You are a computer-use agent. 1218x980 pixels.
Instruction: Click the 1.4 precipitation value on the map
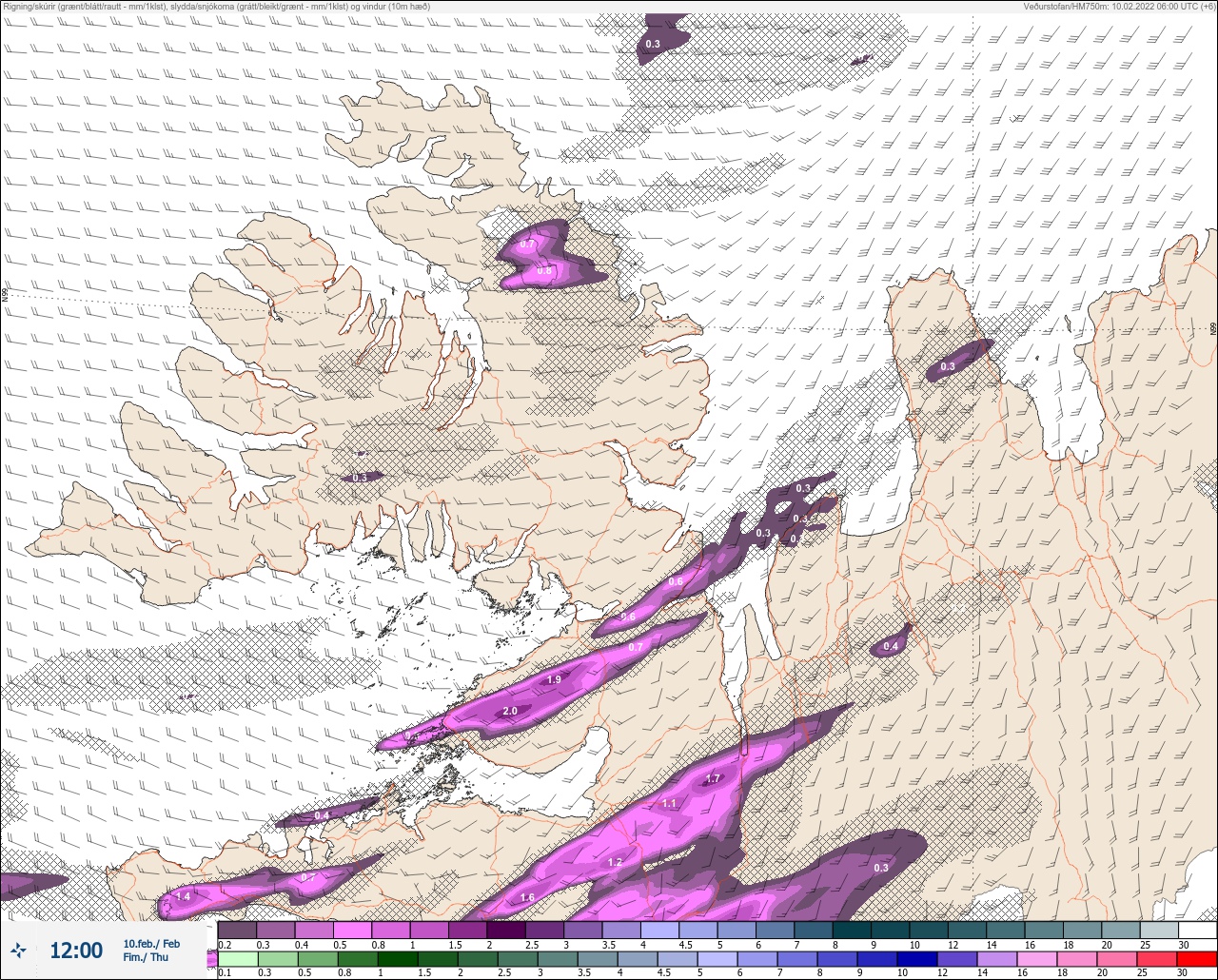(x=184, y=896)
